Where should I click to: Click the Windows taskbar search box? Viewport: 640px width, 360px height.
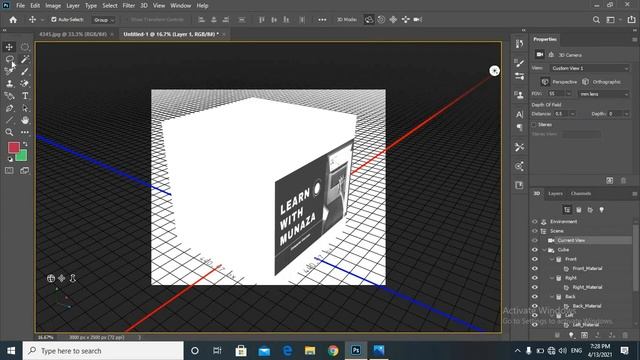103,351
